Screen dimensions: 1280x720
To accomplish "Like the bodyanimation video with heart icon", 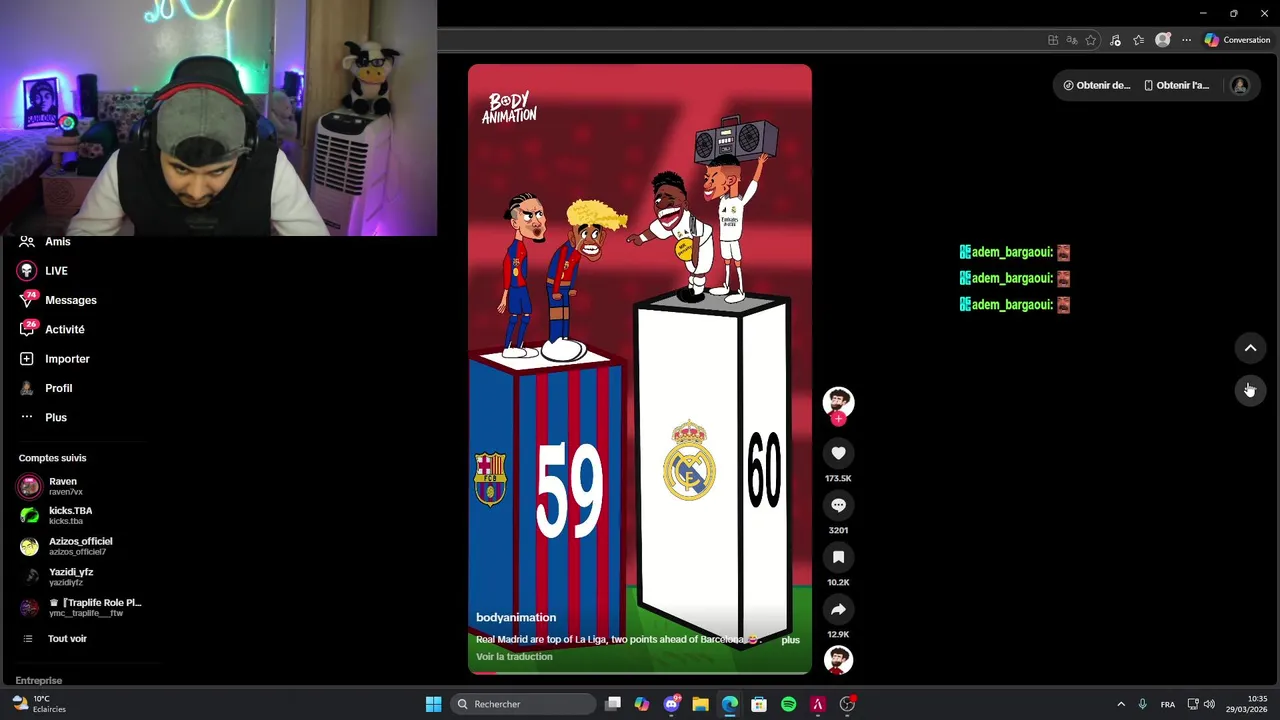I will tap(838, 453).
